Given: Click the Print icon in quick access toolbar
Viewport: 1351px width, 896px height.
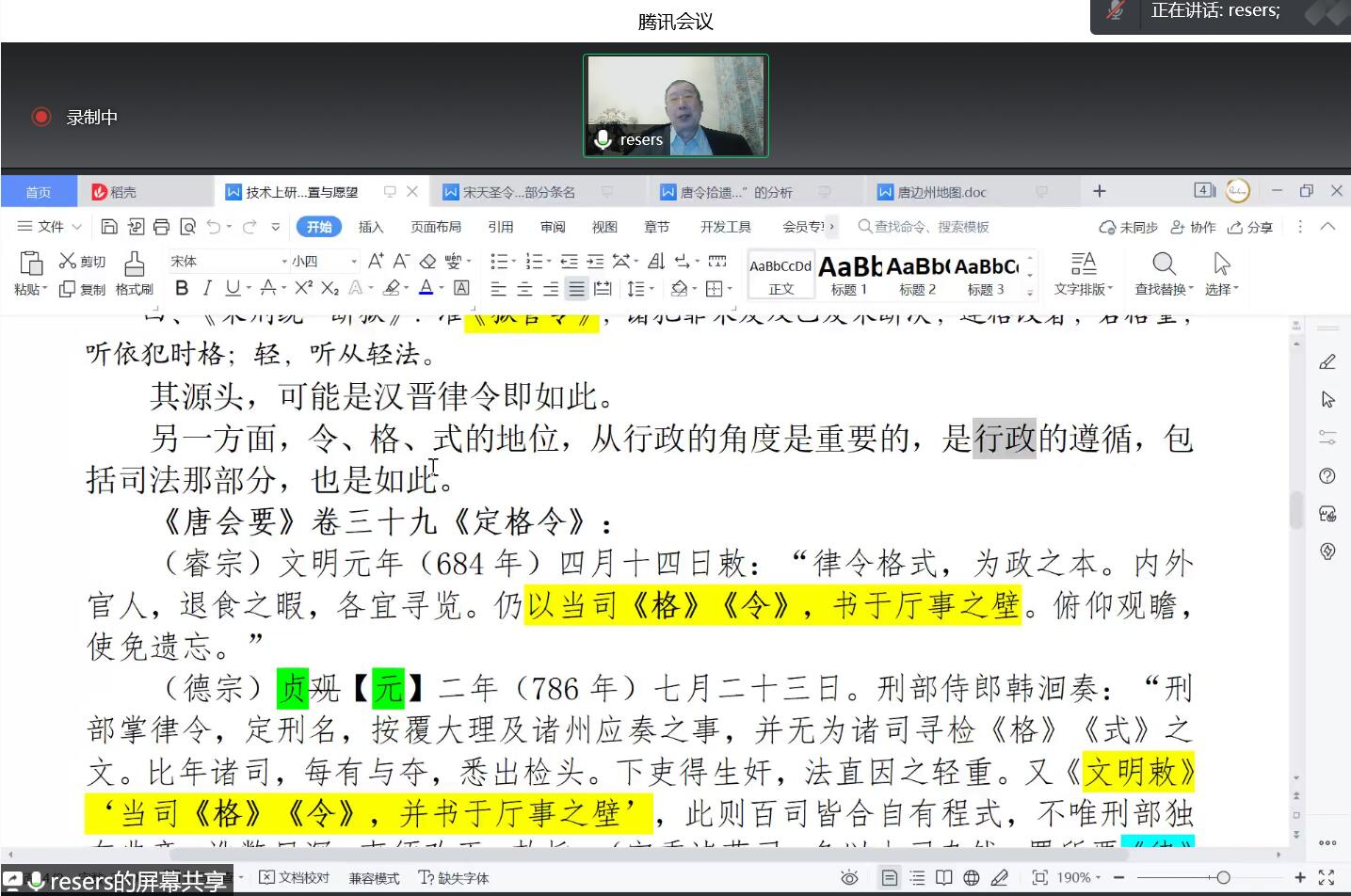Looking at the screenshot, I should pos(161,227).
